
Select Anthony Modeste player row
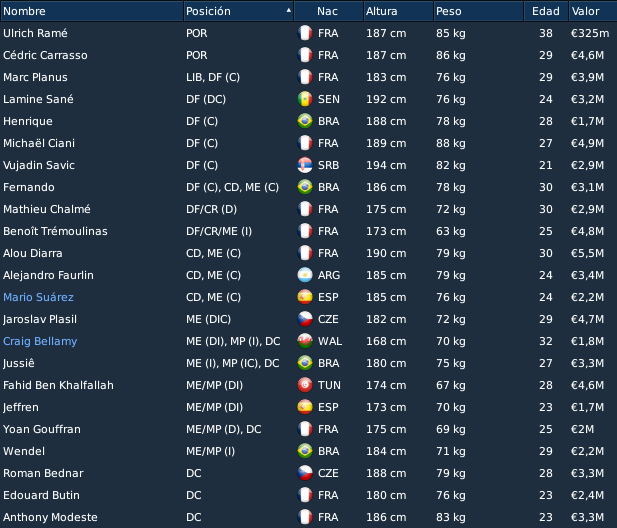coord(308,517)
